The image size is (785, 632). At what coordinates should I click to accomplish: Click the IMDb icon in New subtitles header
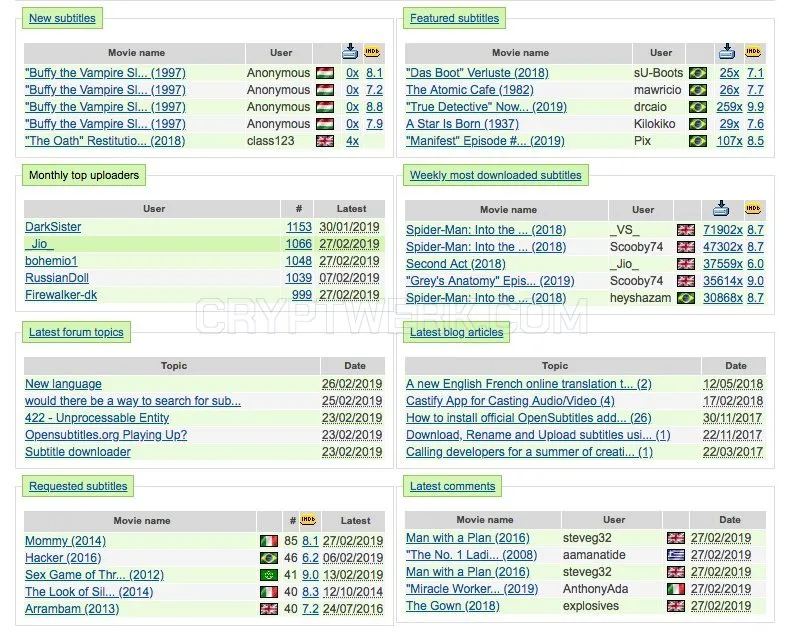pyautogui.click(x=372, y=52)
